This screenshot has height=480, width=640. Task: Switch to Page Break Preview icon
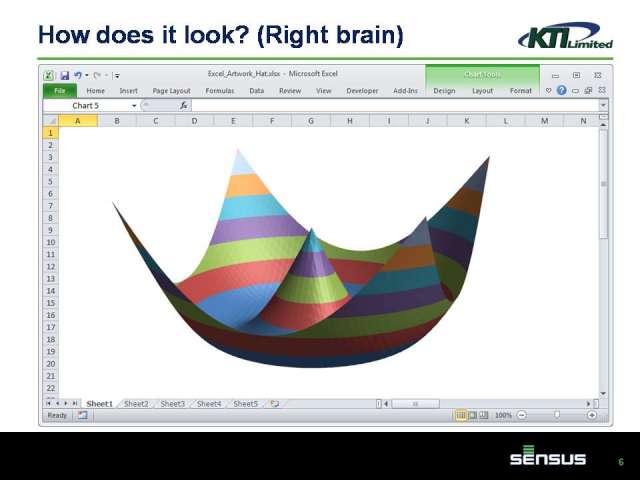click(x=484, y=416)
